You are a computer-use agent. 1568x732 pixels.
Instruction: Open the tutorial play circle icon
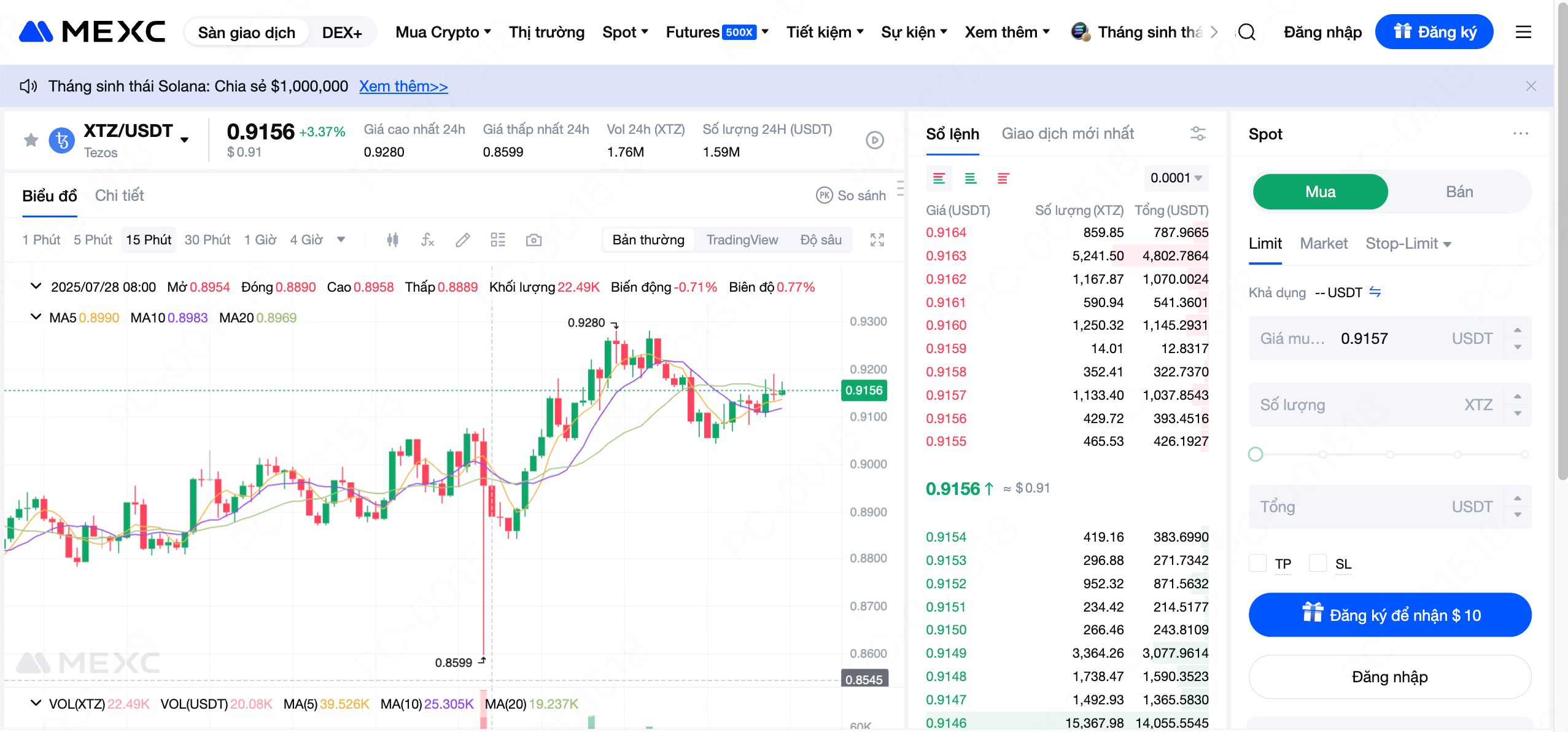click(x=875, y=140)
